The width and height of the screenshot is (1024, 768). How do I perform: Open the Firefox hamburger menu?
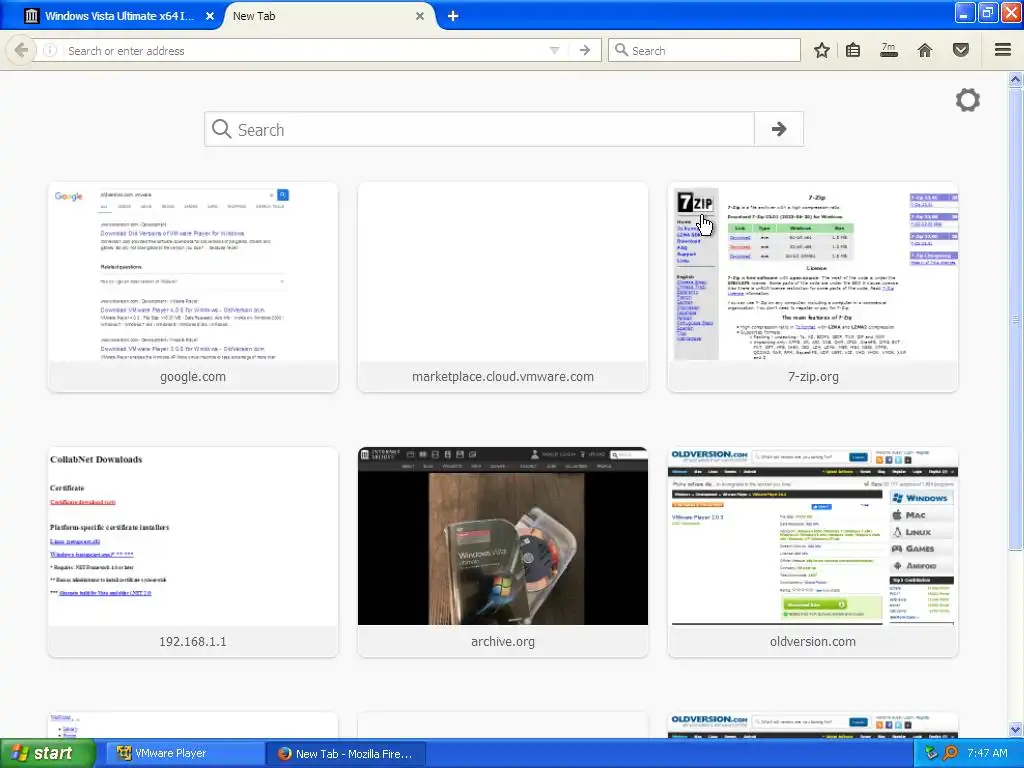click(1002, 50)
